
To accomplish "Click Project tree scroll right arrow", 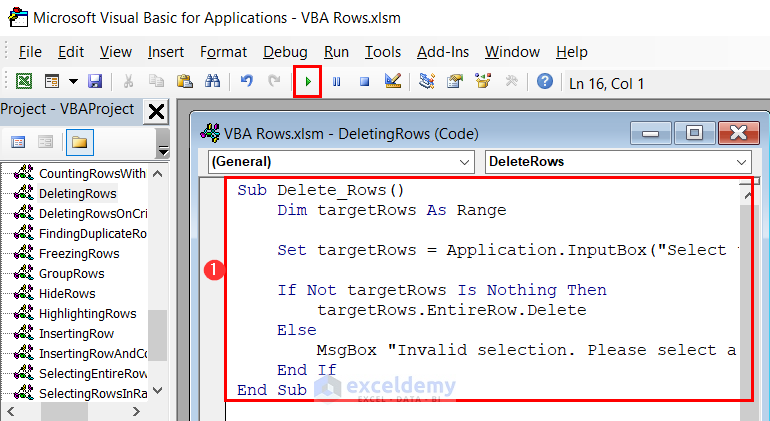I will click(136, 411).
